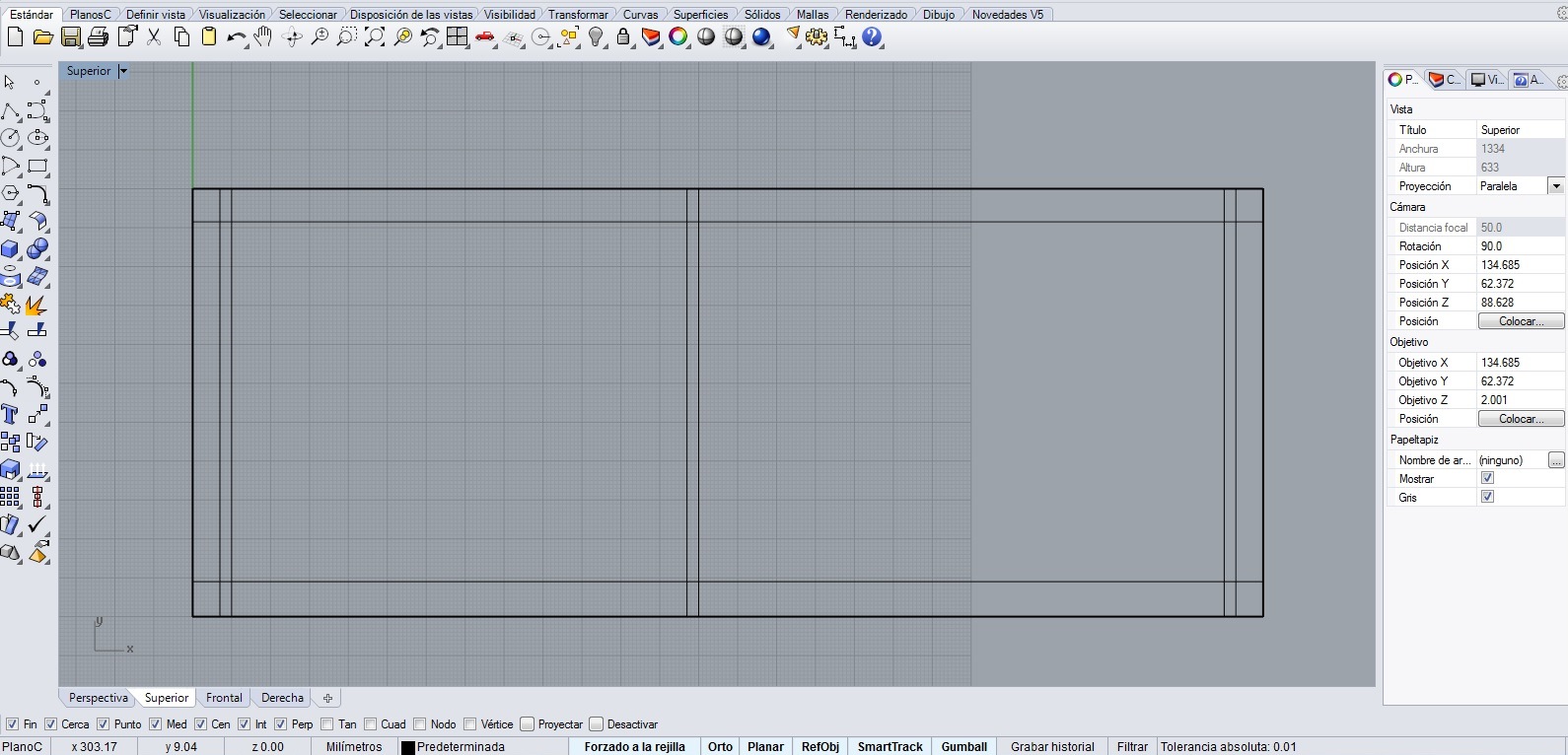The image size is (1568, 755).
Task: Enable the Cuad object snap checkbox
Action: pyautogui.click(x=371, y=724)
